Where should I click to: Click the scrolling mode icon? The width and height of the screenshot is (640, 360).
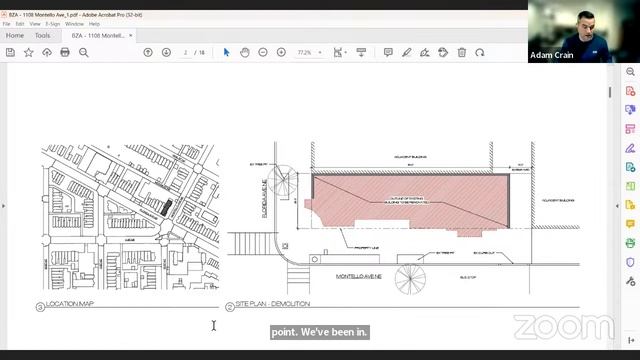[361, 52]
